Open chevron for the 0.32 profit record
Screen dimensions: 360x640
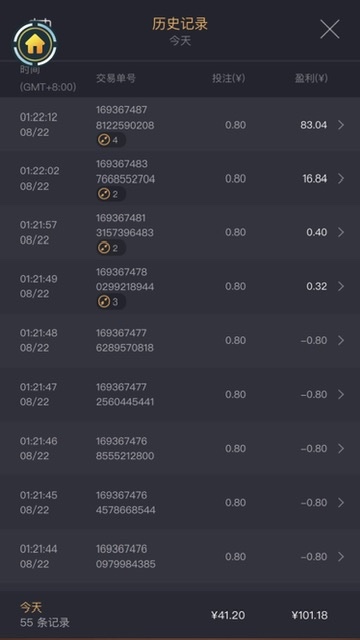click(341, 286)
